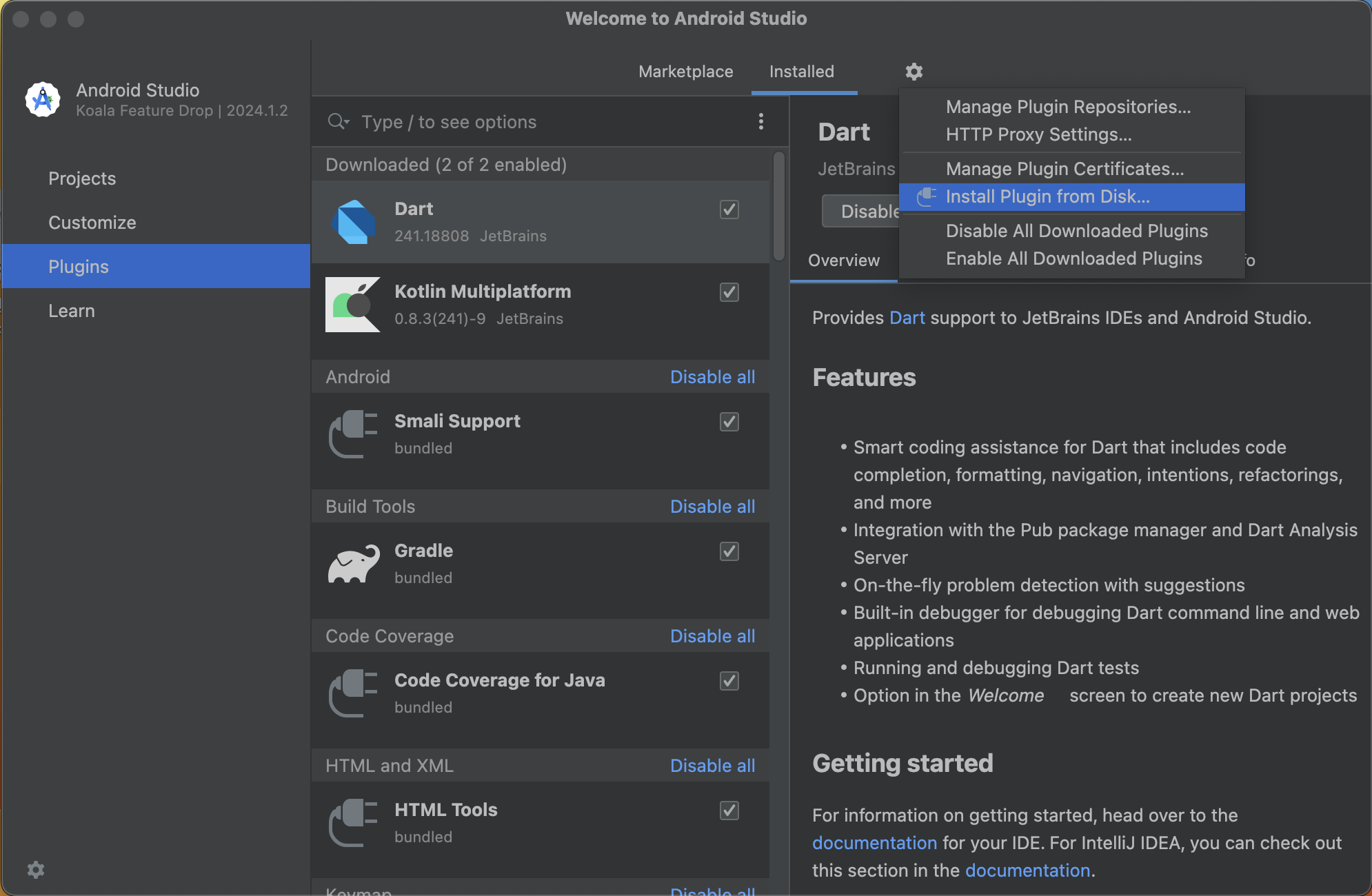Open the Overview tab for Dart
The image size is (1372, 896).
coord(844,261)
